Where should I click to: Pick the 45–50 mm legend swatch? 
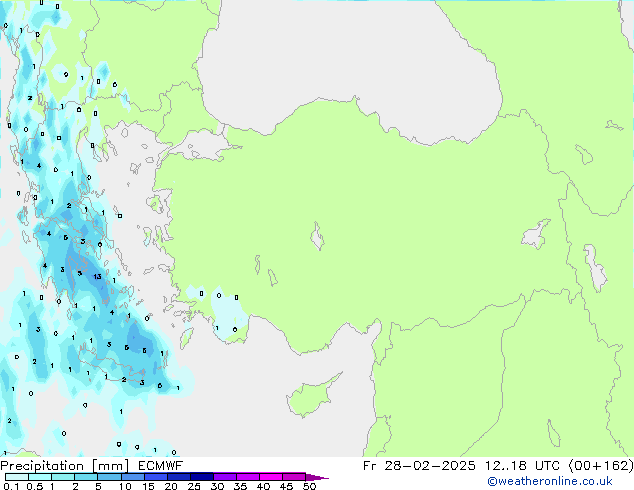294,477
